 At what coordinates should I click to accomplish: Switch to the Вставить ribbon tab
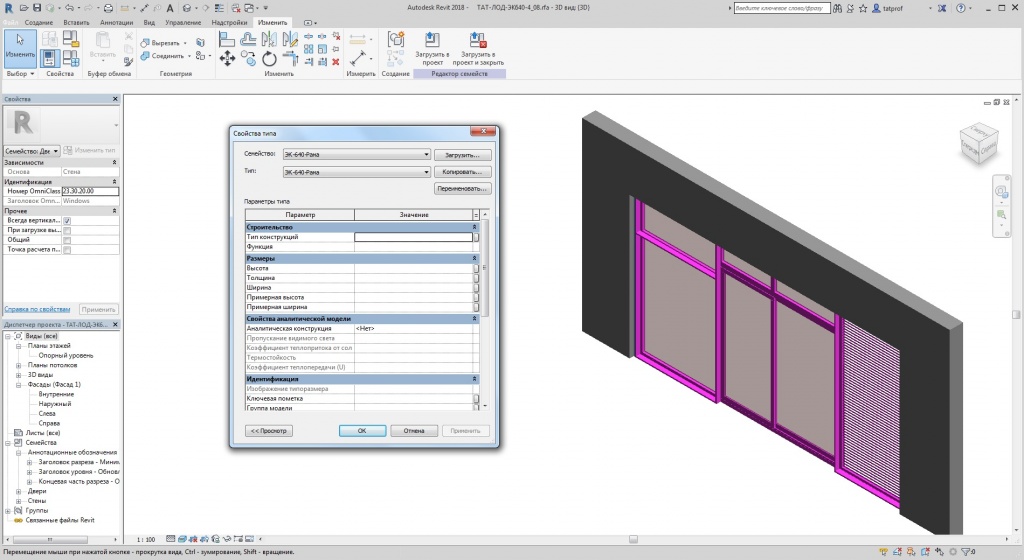[x=76, y=22]
